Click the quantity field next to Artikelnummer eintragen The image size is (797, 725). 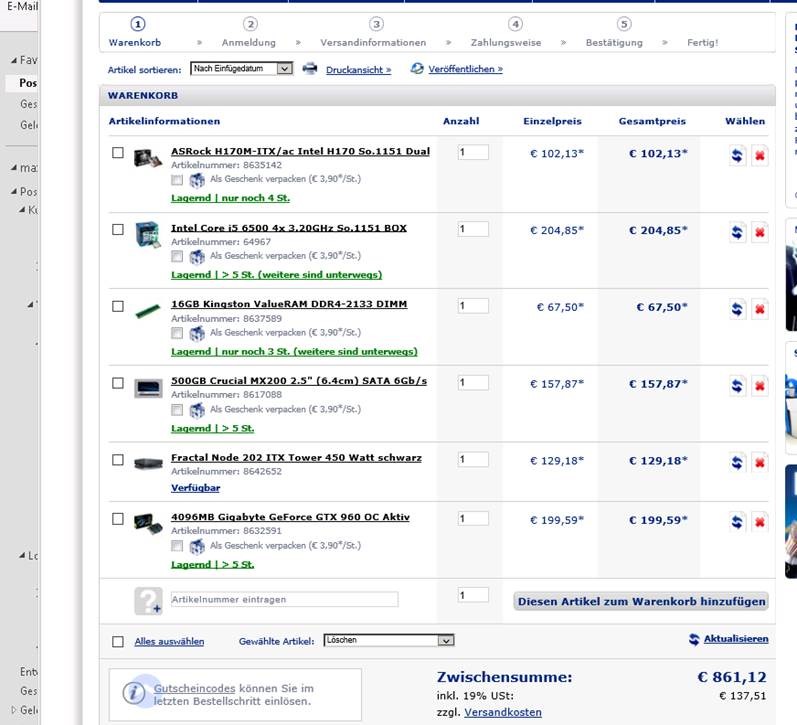point(473,595)
